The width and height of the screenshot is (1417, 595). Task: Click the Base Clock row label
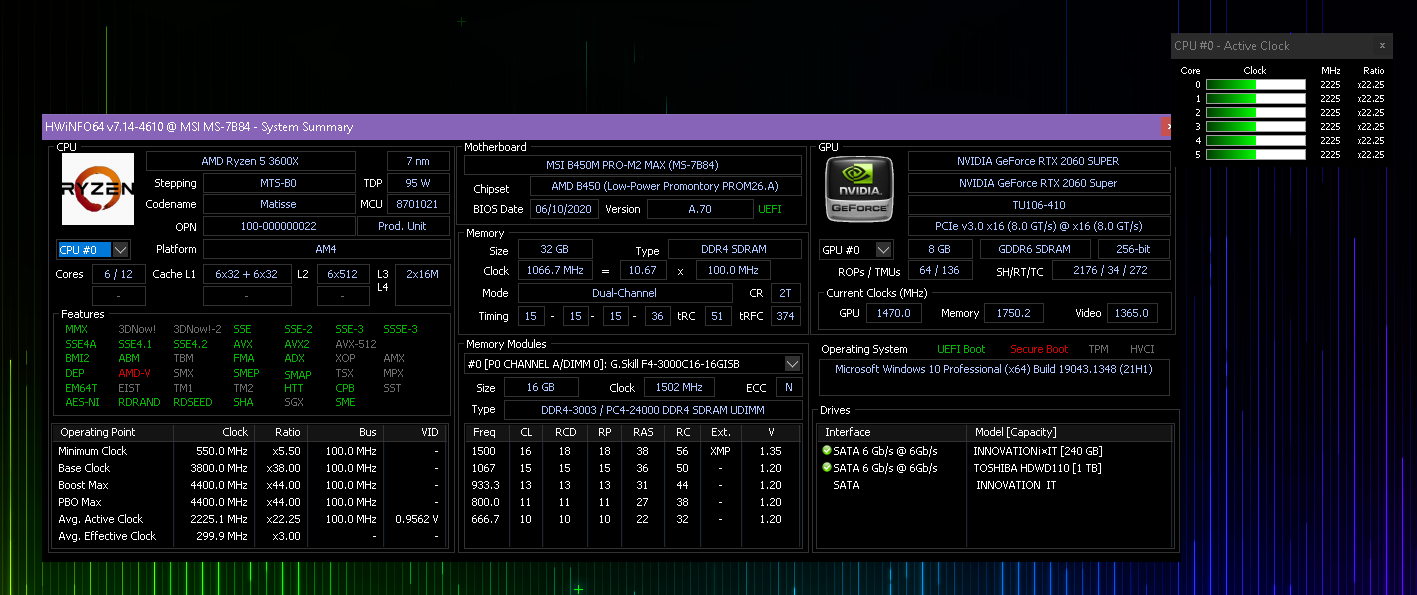click(84, 468)
